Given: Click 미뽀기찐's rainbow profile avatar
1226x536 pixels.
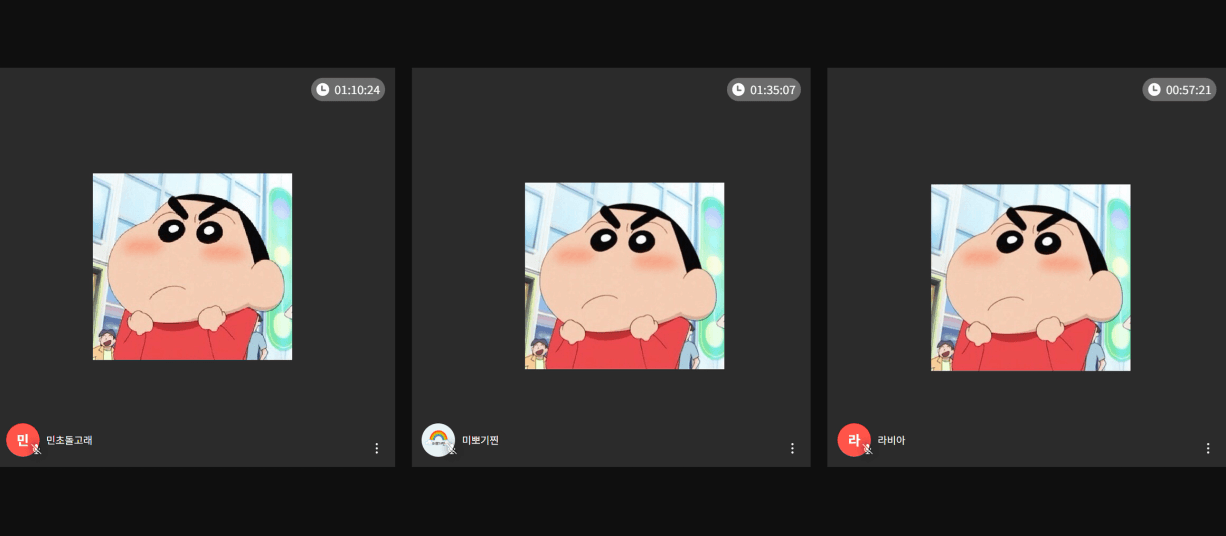Looking at the screenshot, I should click(438, 440).
